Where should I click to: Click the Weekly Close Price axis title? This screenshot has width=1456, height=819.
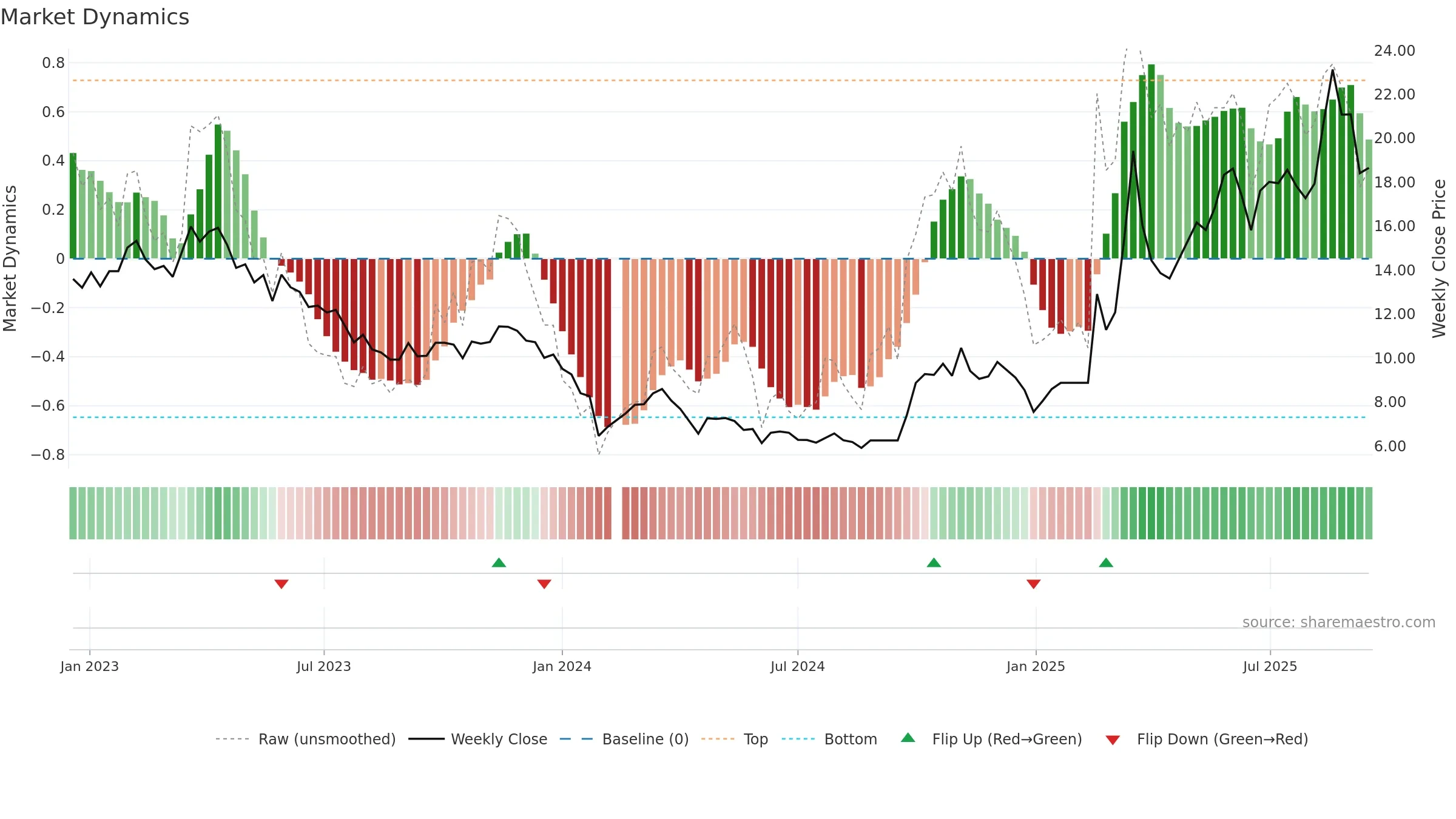tap(1439, 258)
